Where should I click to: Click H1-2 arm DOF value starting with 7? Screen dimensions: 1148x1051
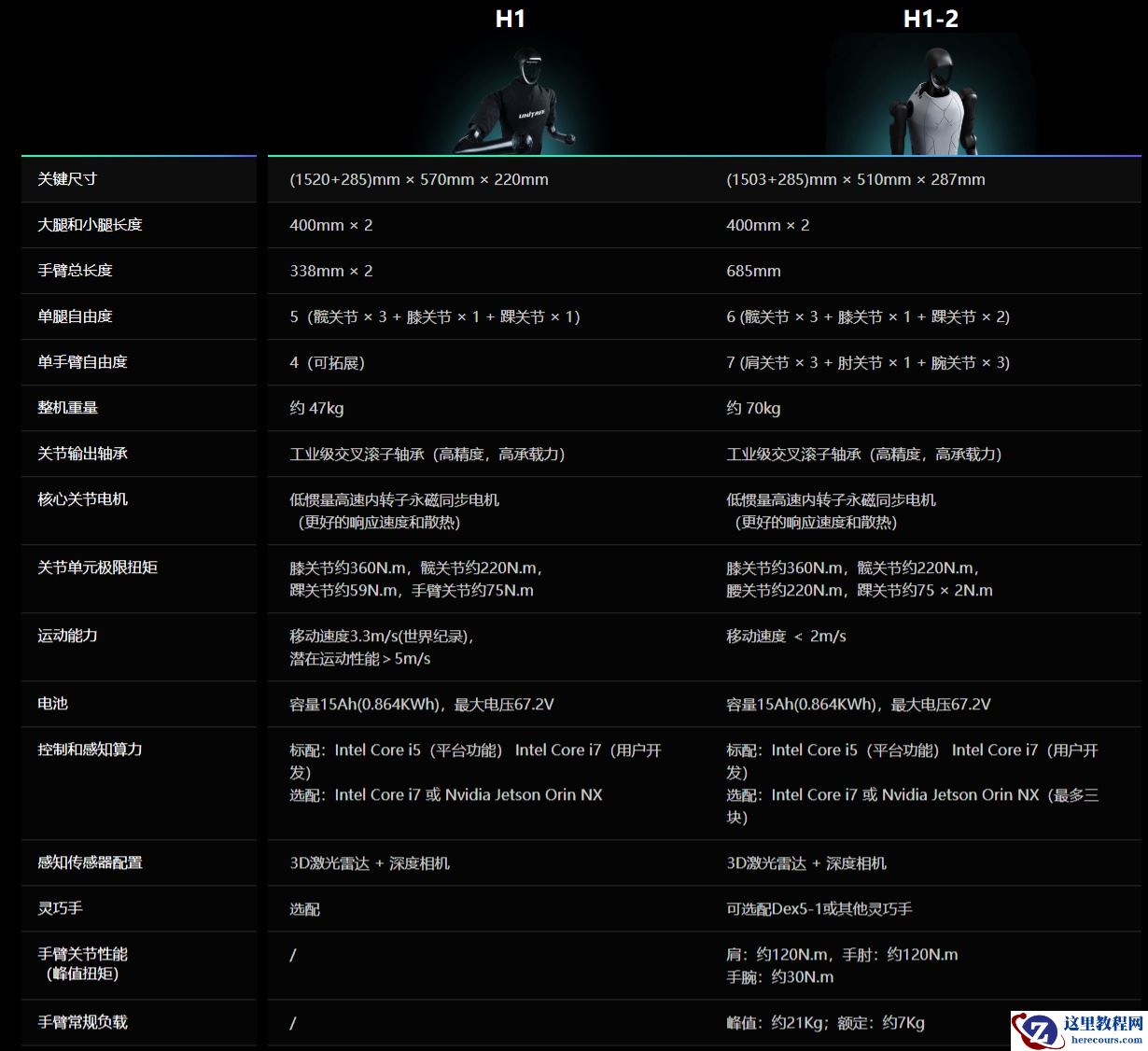pyautogui.click(x=868, y=362)
